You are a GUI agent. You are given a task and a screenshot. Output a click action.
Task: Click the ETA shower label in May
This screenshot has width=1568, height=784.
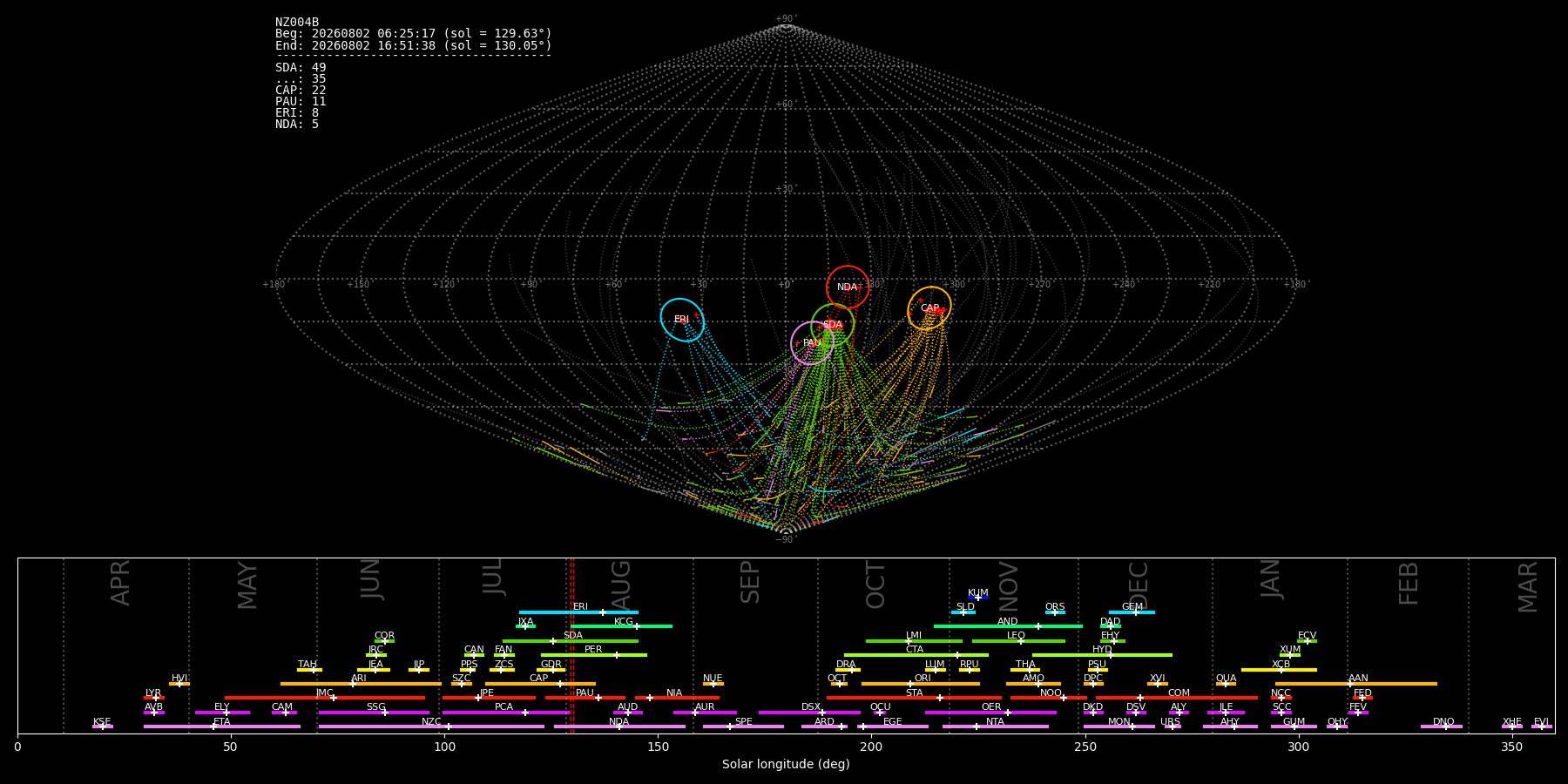click(x=222, y=721)
